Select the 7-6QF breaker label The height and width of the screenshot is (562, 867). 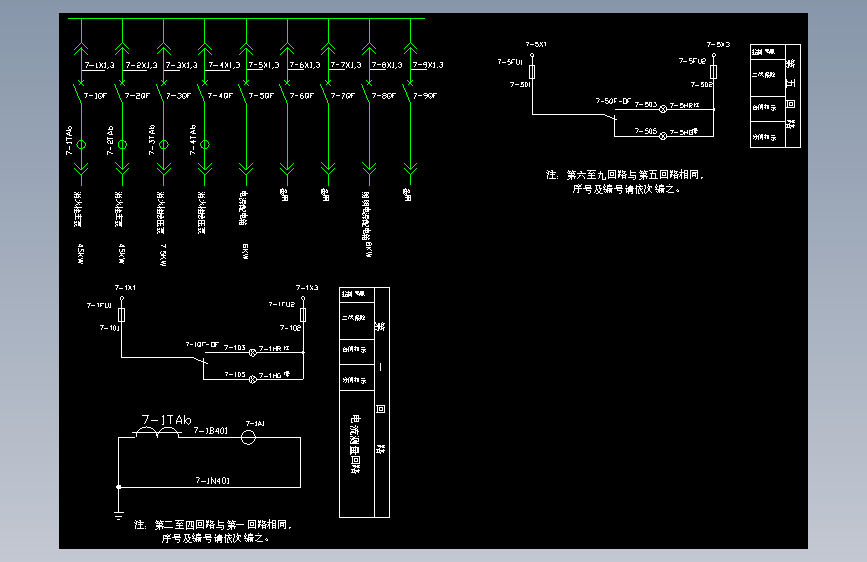[x=302, y=96]
